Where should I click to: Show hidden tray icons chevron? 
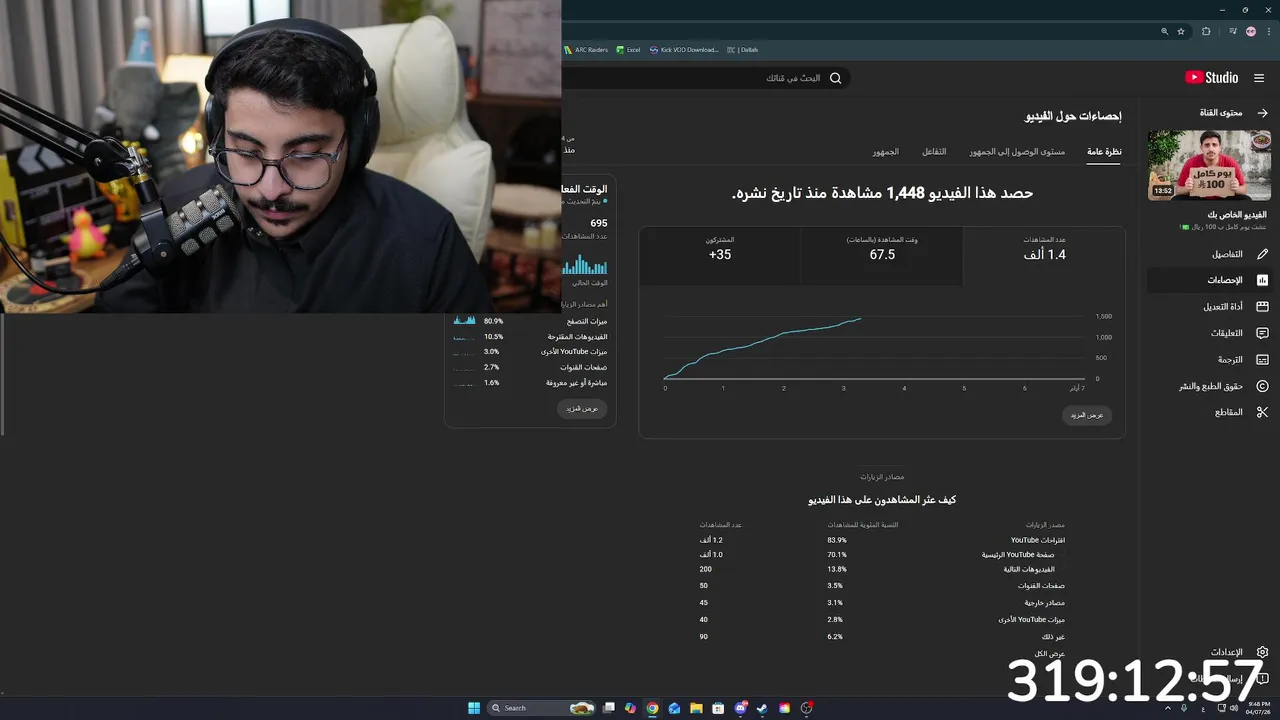[x=1167, y=708]
